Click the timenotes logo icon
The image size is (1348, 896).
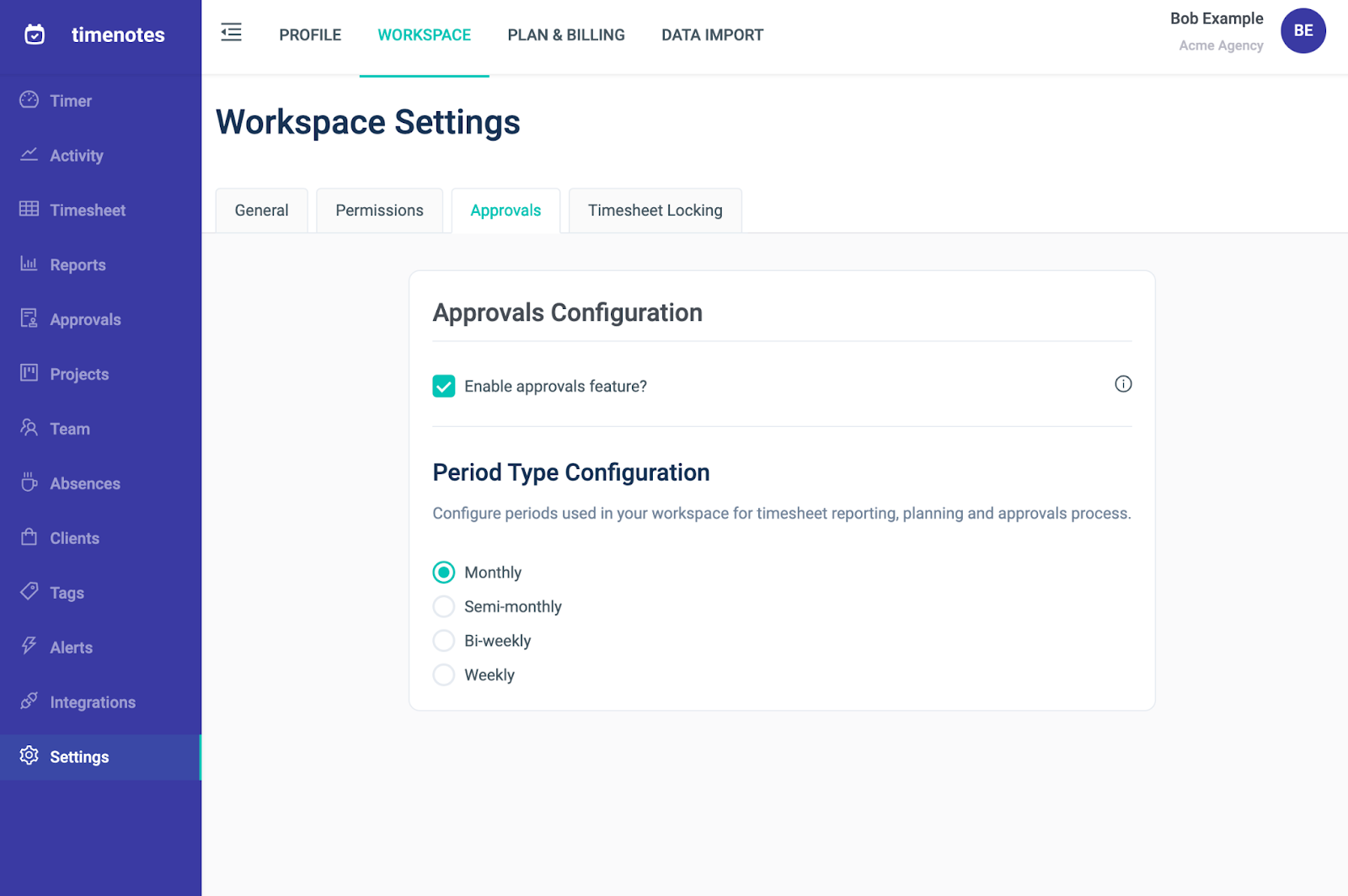pos(35,35)
